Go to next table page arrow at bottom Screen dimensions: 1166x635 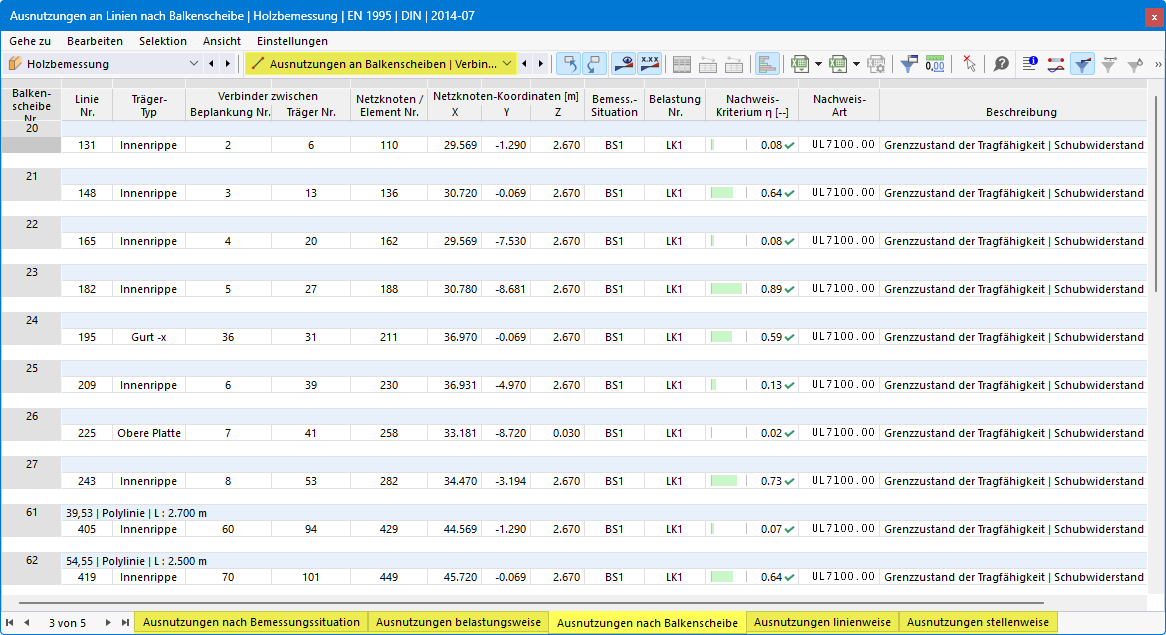pos(108,622)
